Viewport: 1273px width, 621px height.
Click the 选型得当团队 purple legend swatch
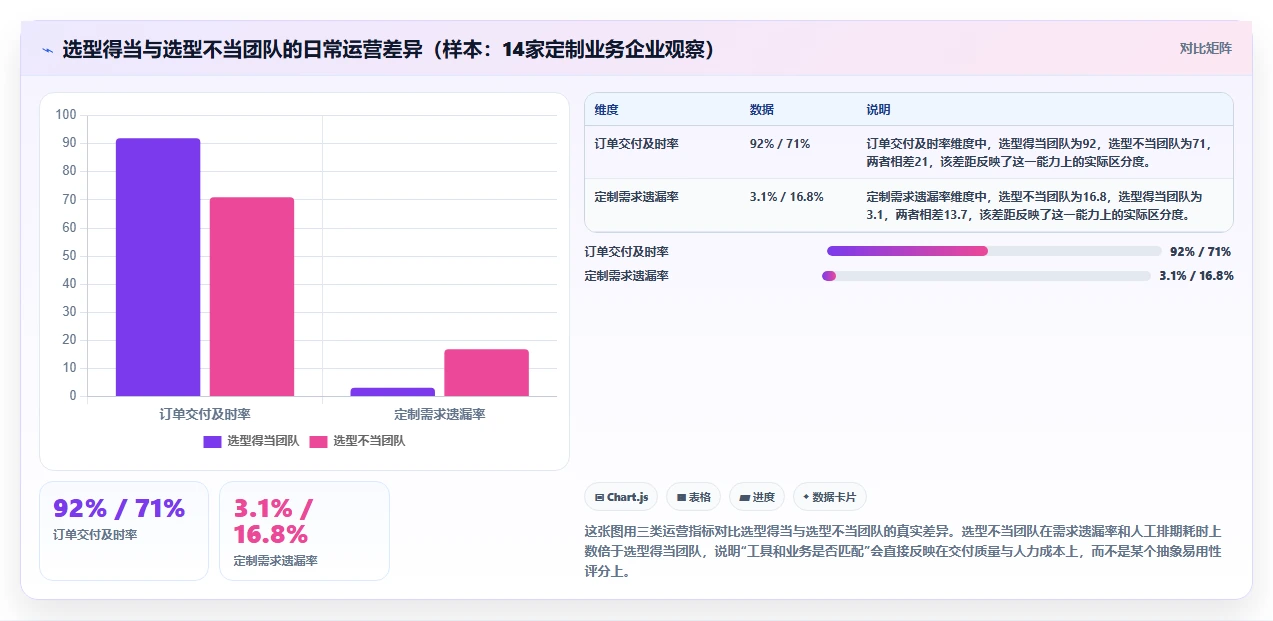click(212, 441)
